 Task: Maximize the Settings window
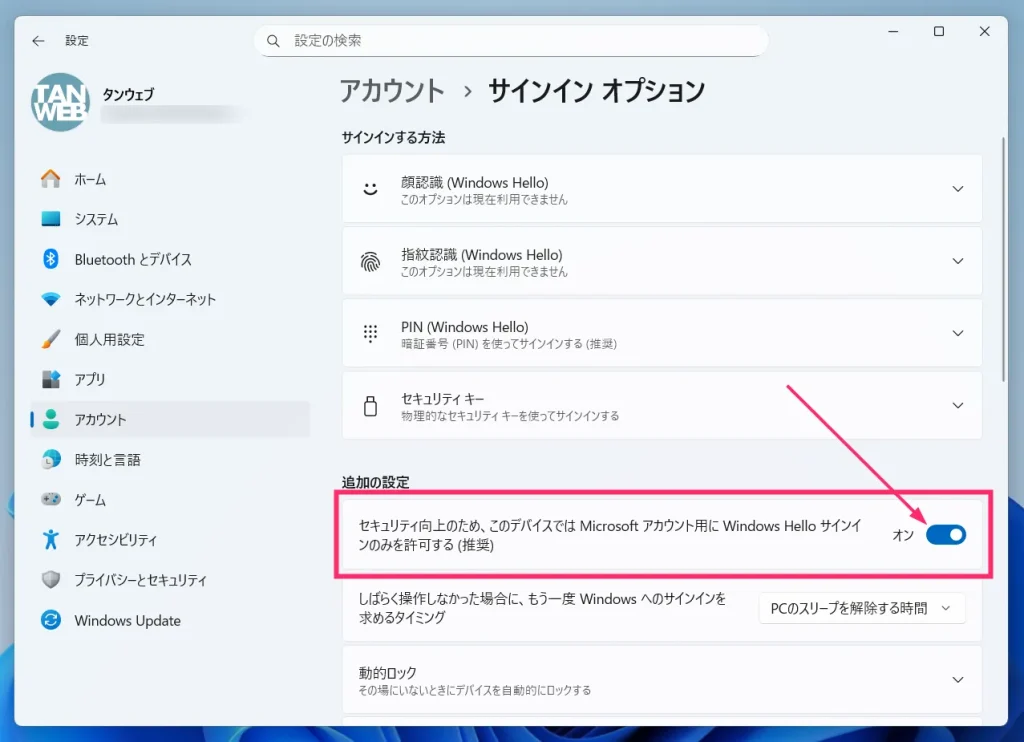point(939,31)
